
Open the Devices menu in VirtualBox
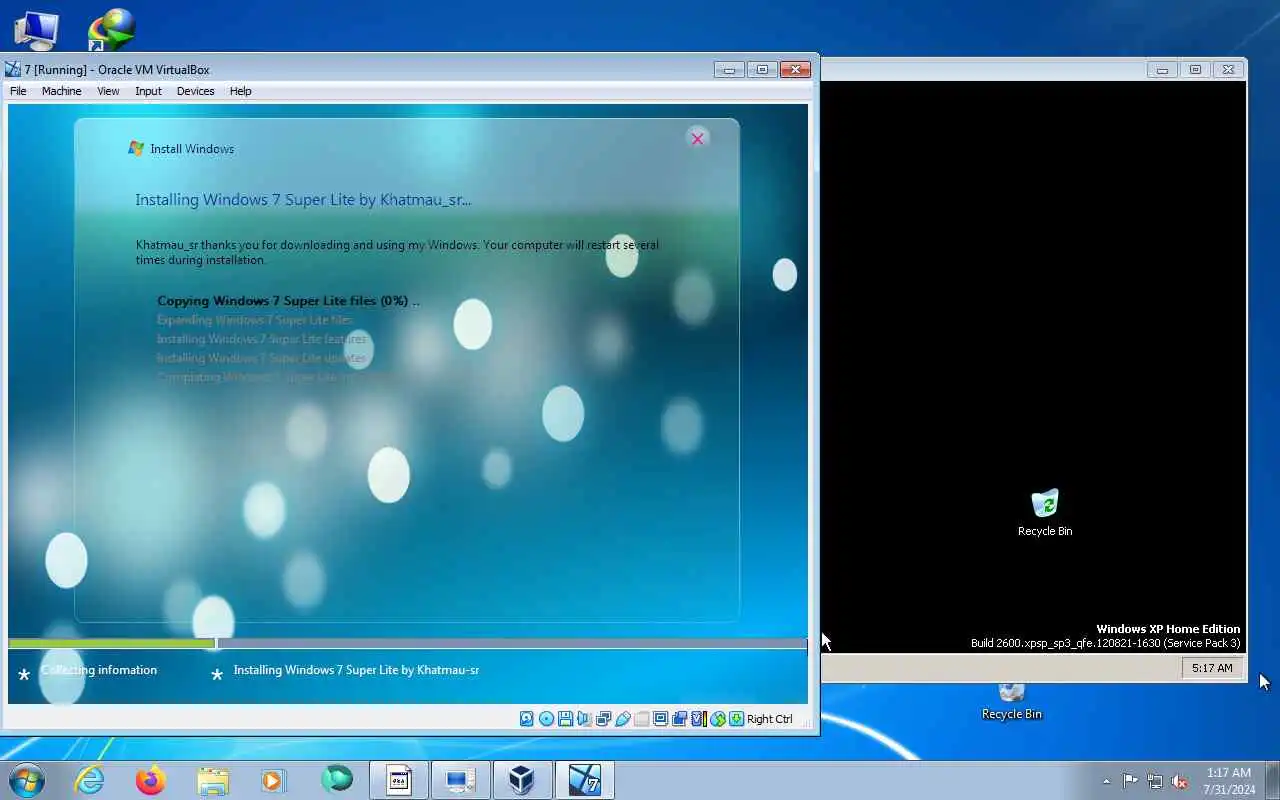tap(195, 91)
